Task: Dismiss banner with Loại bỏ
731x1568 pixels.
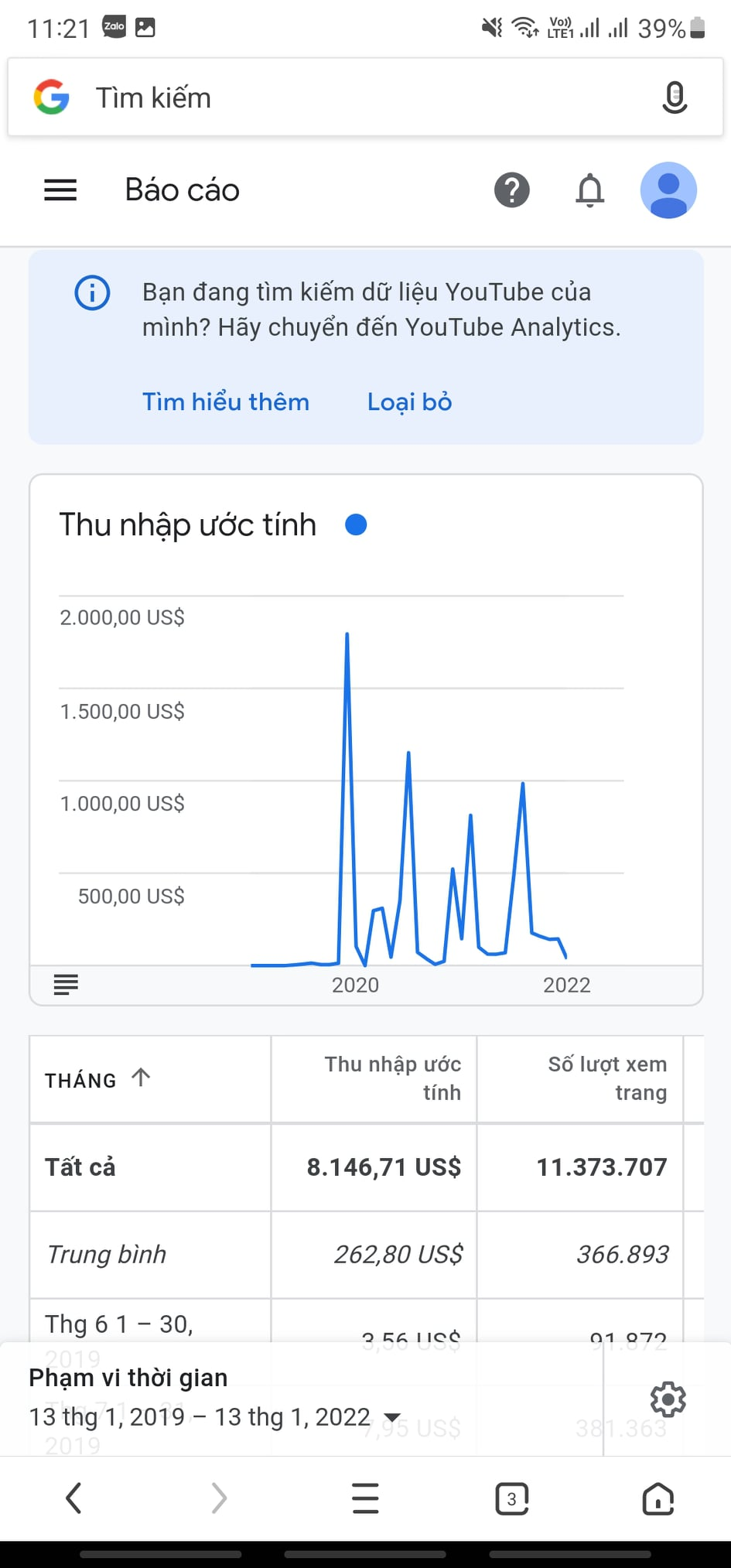Action: (409, 402)
